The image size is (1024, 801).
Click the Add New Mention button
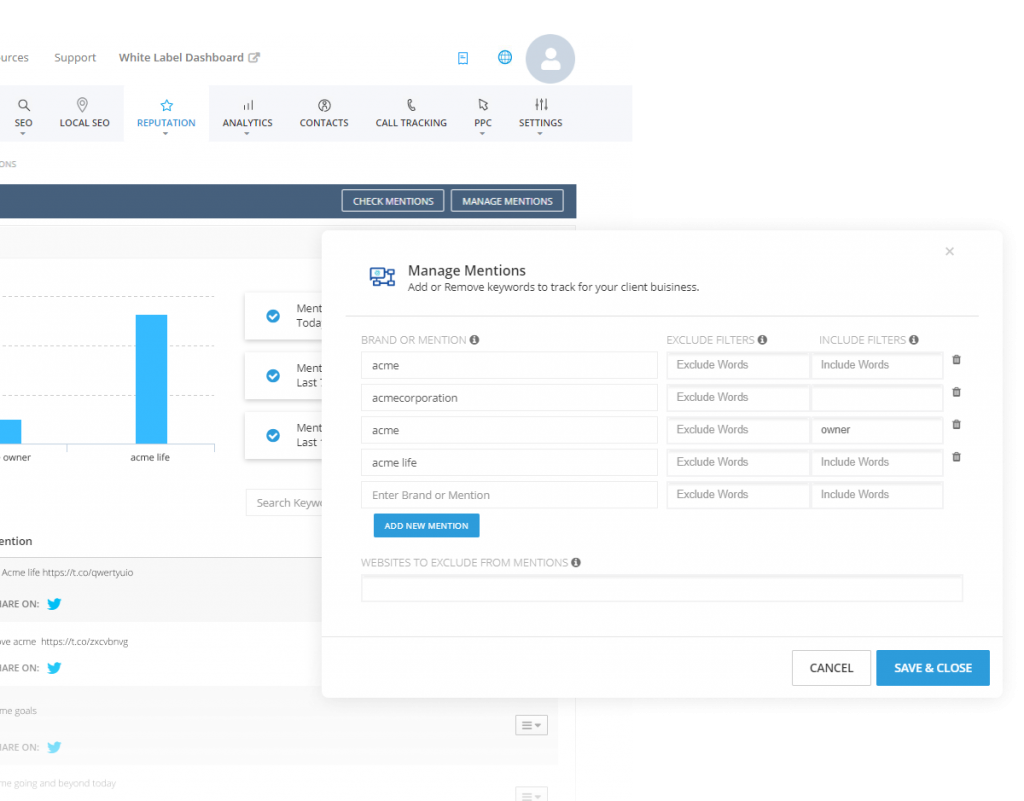point(426,526)
